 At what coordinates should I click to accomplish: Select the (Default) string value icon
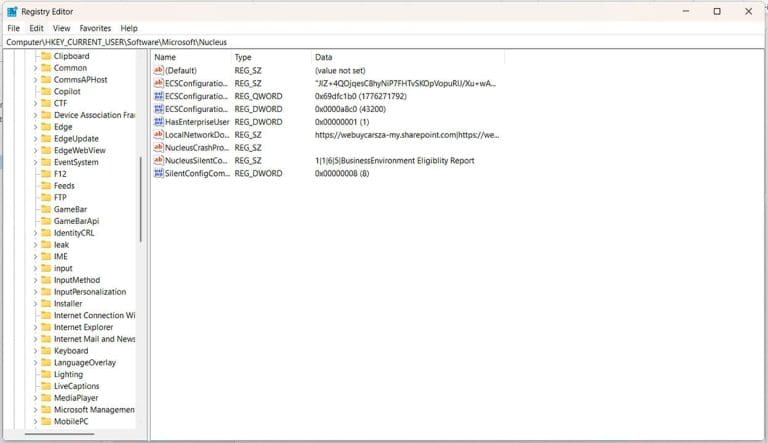[158, 71]
